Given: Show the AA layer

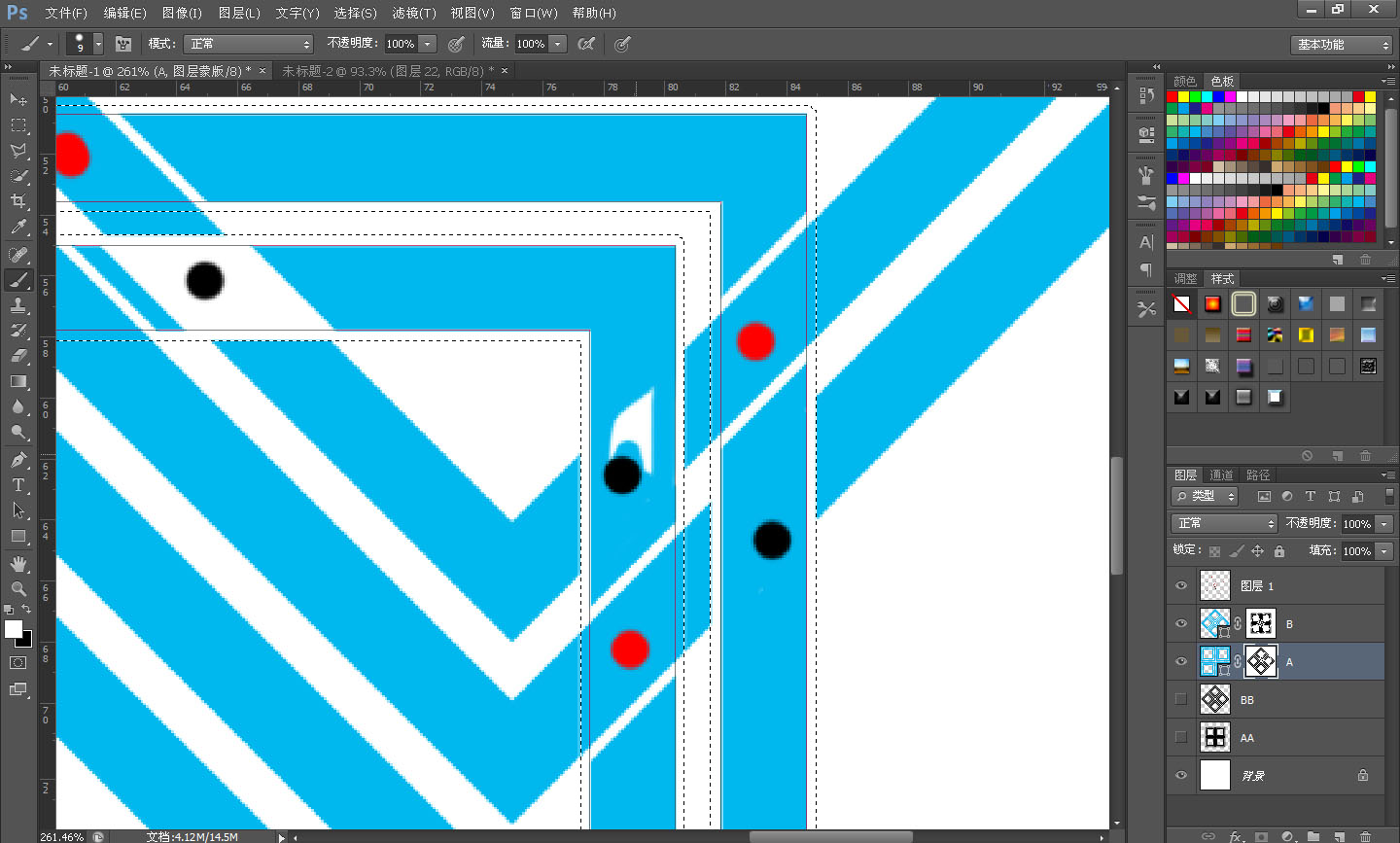Looking at the screenshot, I should [x=1181, y=737].
